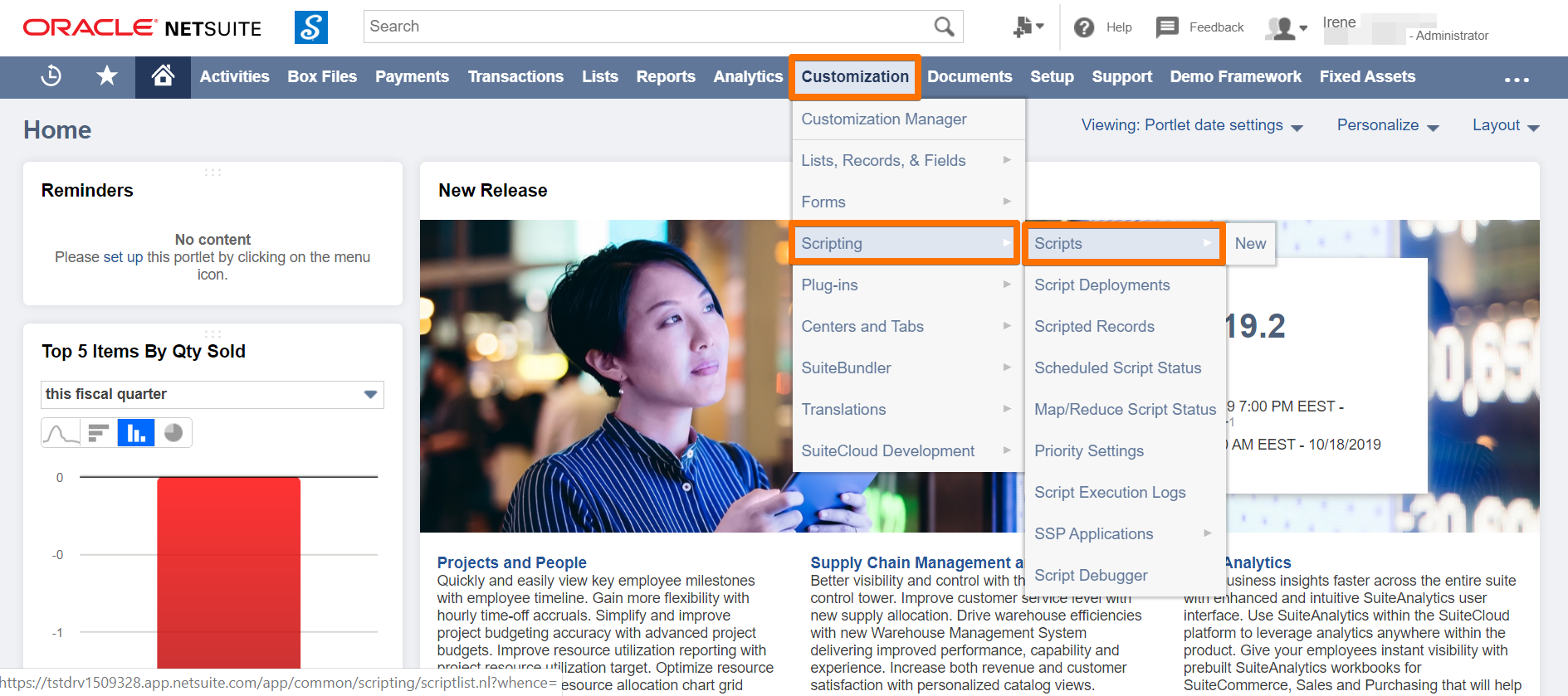Viewport: 1568px width, 696px height.
Task: Select Scripts in the Scripting submenu
Action: tap(1124, 244)
